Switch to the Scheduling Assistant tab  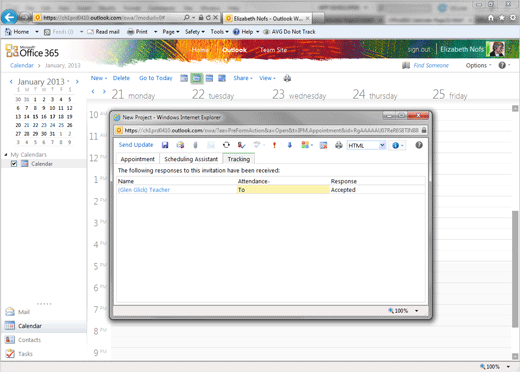click(x=191, y=159)
